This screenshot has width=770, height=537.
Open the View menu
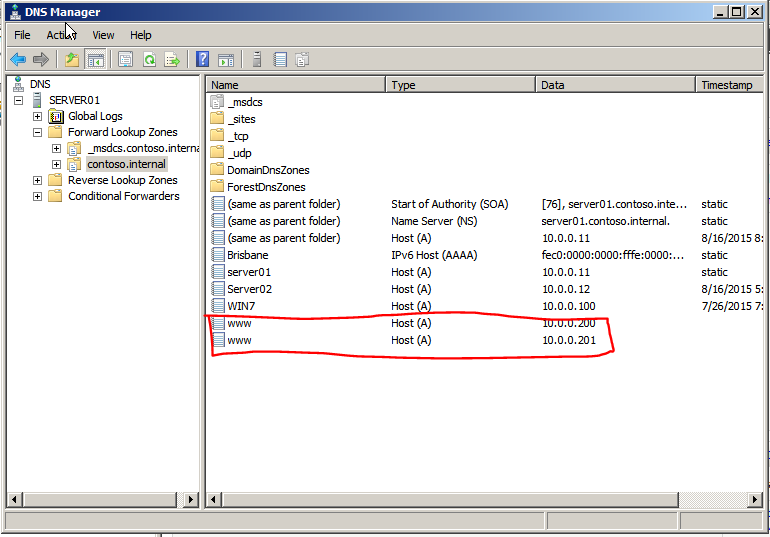pyautogui.click(x=103, y=35)
